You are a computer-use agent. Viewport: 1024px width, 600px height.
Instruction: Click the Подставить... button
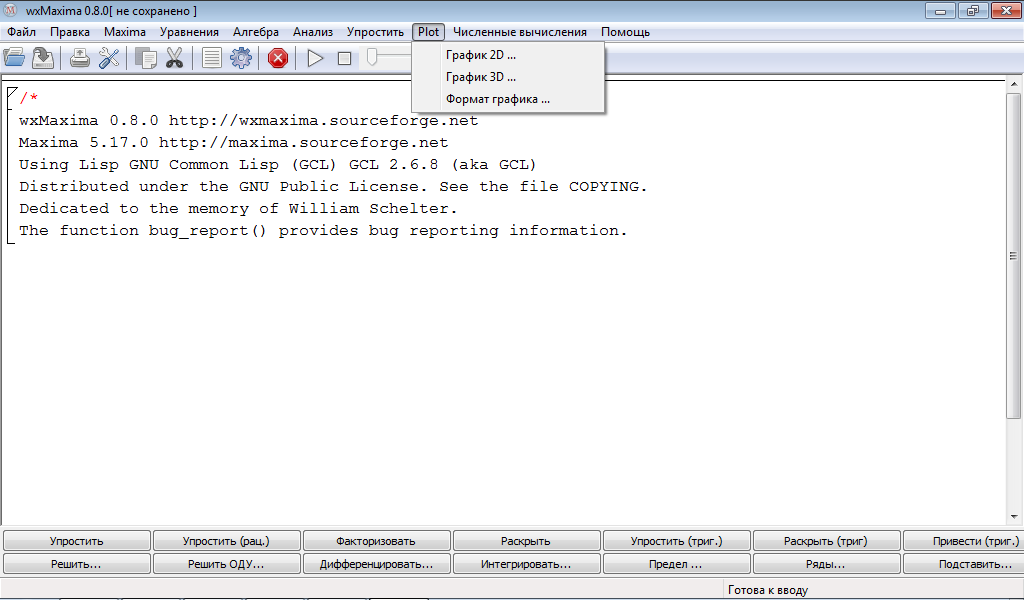tap(964, 563)
